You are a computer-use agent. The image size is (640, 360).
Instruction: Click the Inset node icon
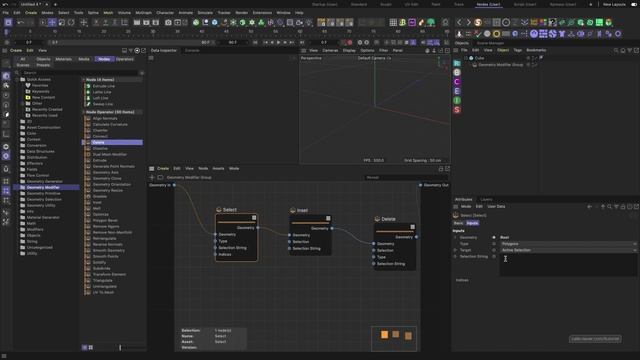(293, 210)
